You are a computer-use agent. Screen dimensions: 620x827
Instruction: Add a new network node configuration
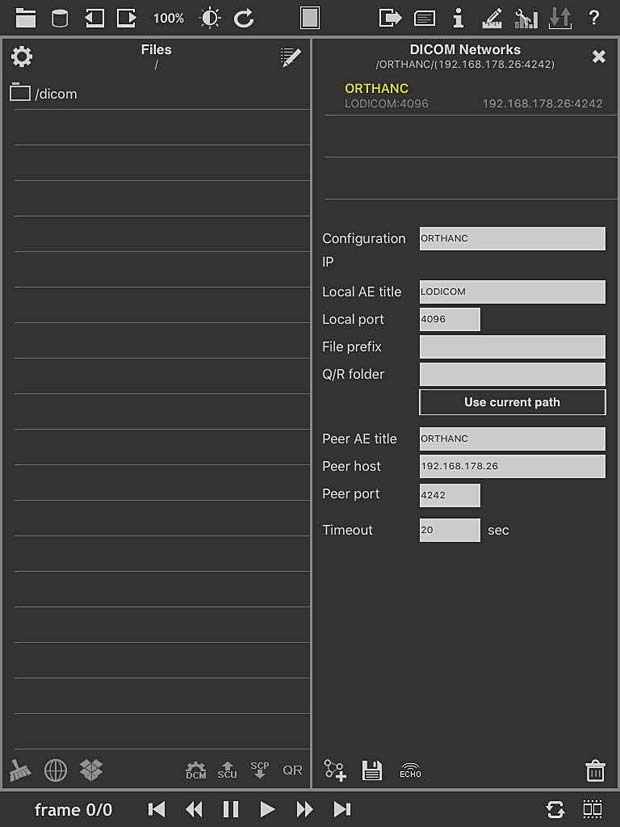click(335, 771)
